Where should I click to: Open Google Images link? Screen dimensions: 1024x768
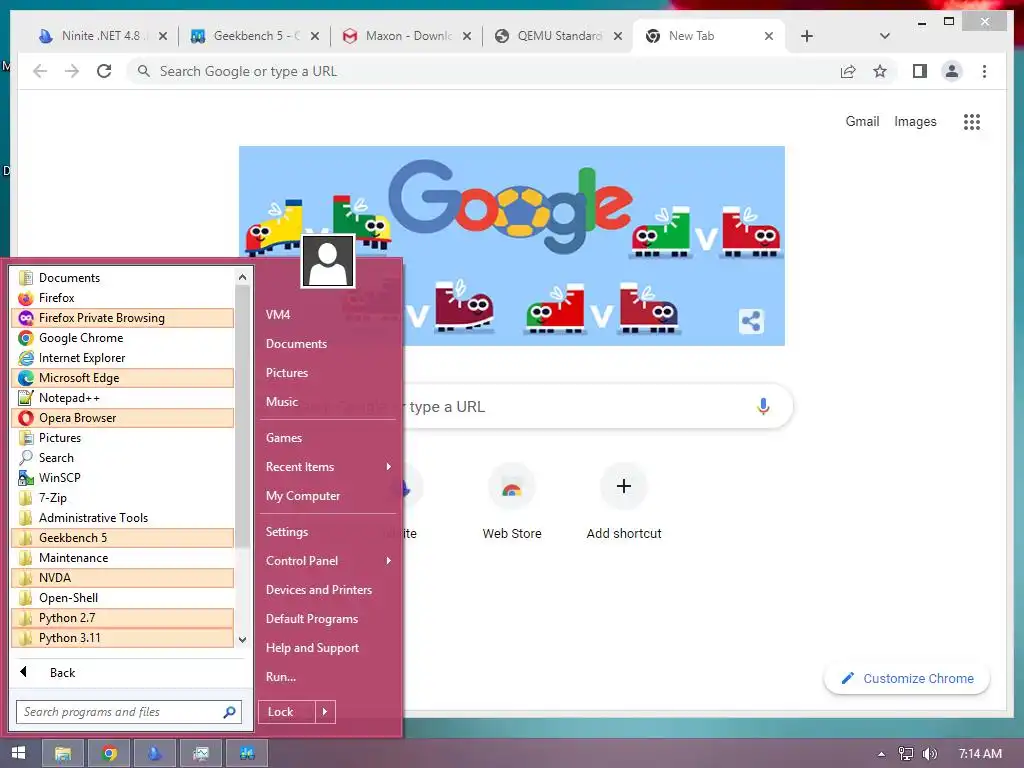coord(915,121)
